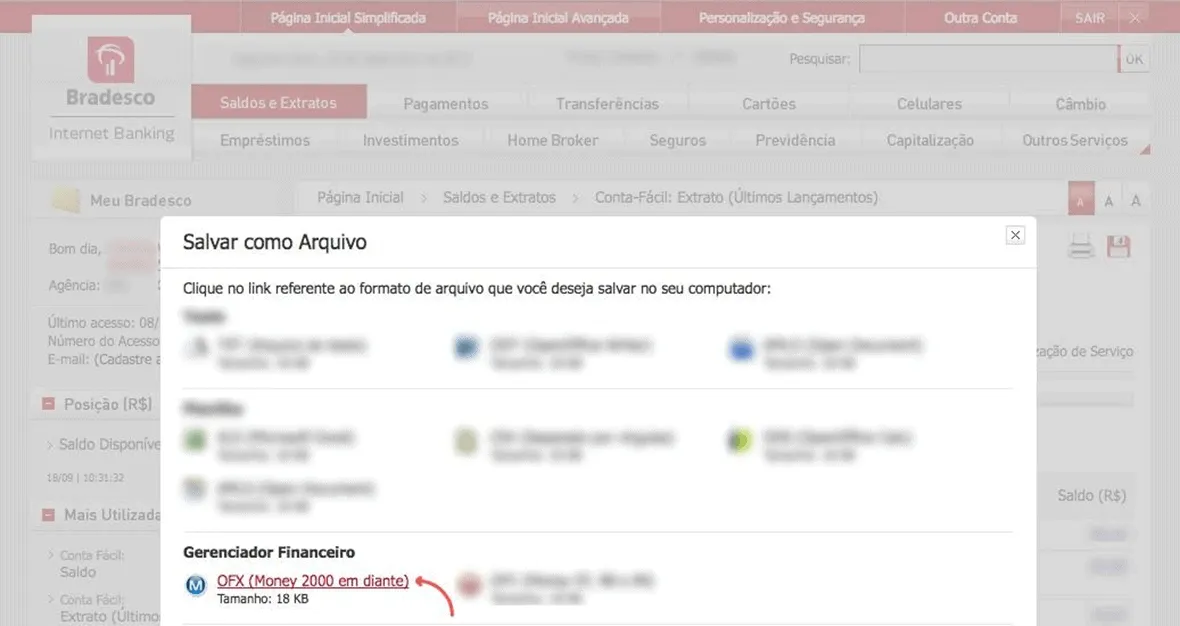Focus the Pesquisar search field
The width and height of the screenshot is (1180, 626).
point(988,59)
